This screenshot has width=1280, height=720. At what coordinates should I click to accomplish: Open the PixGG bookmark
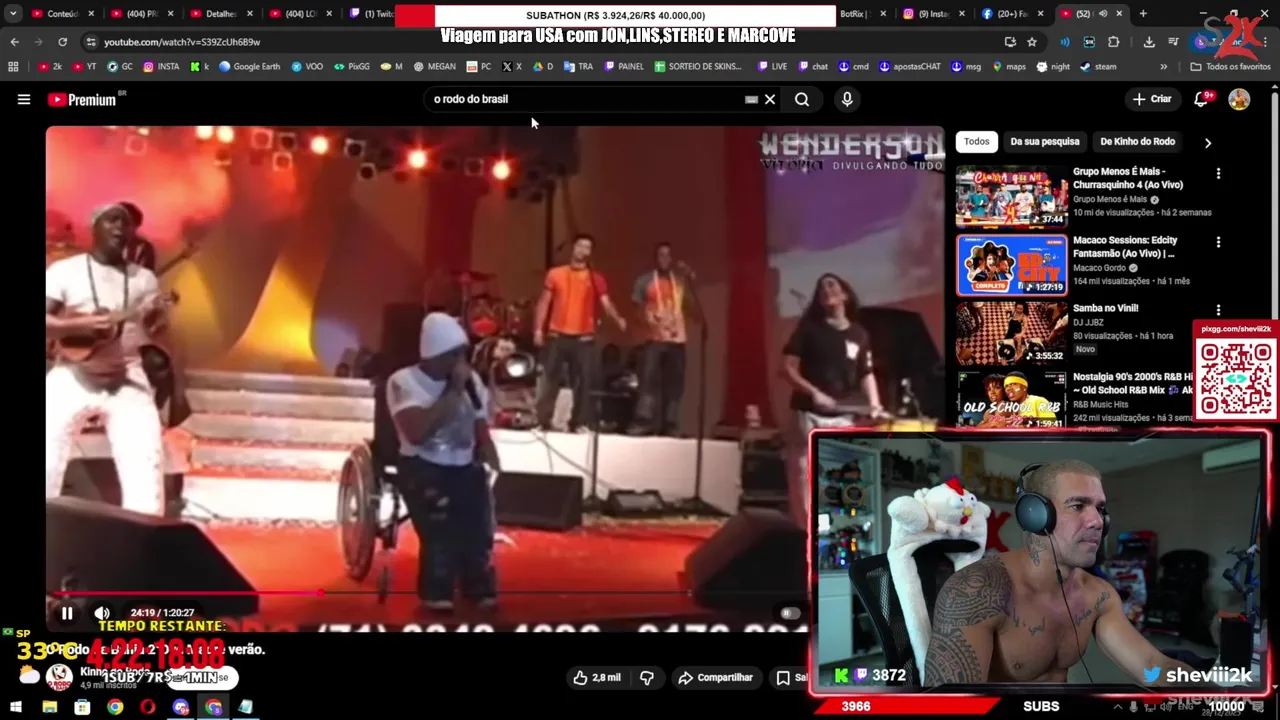[x=351, y=67]
